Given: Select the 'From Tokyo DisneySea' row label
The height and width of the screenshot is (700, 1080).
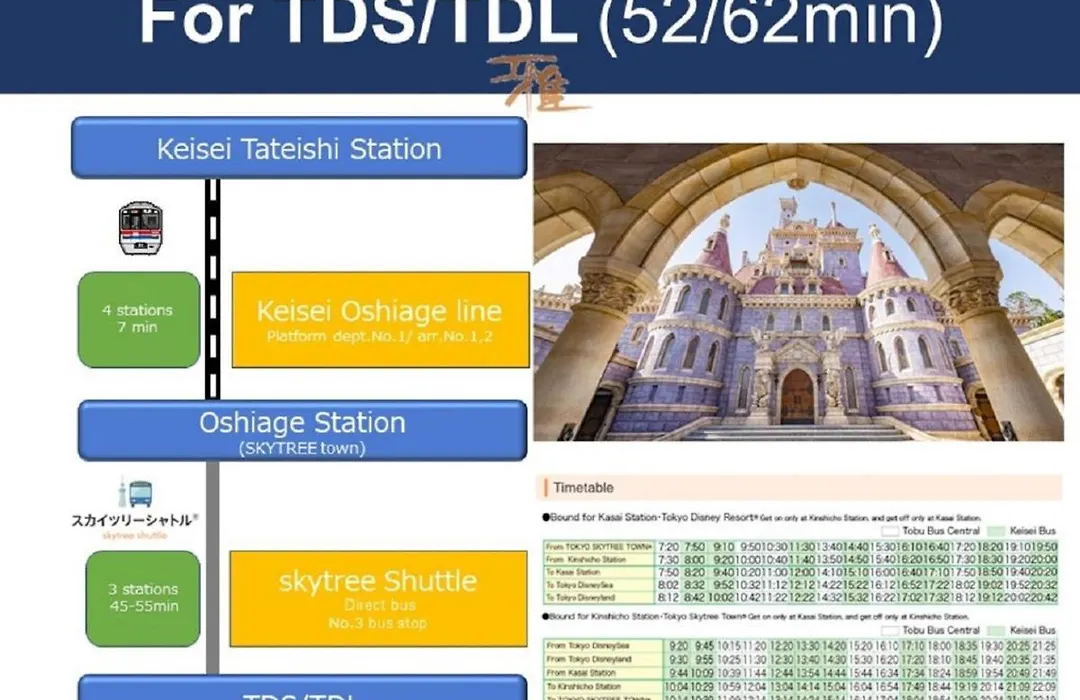Looking at the screenshot, I should [603, 646].
